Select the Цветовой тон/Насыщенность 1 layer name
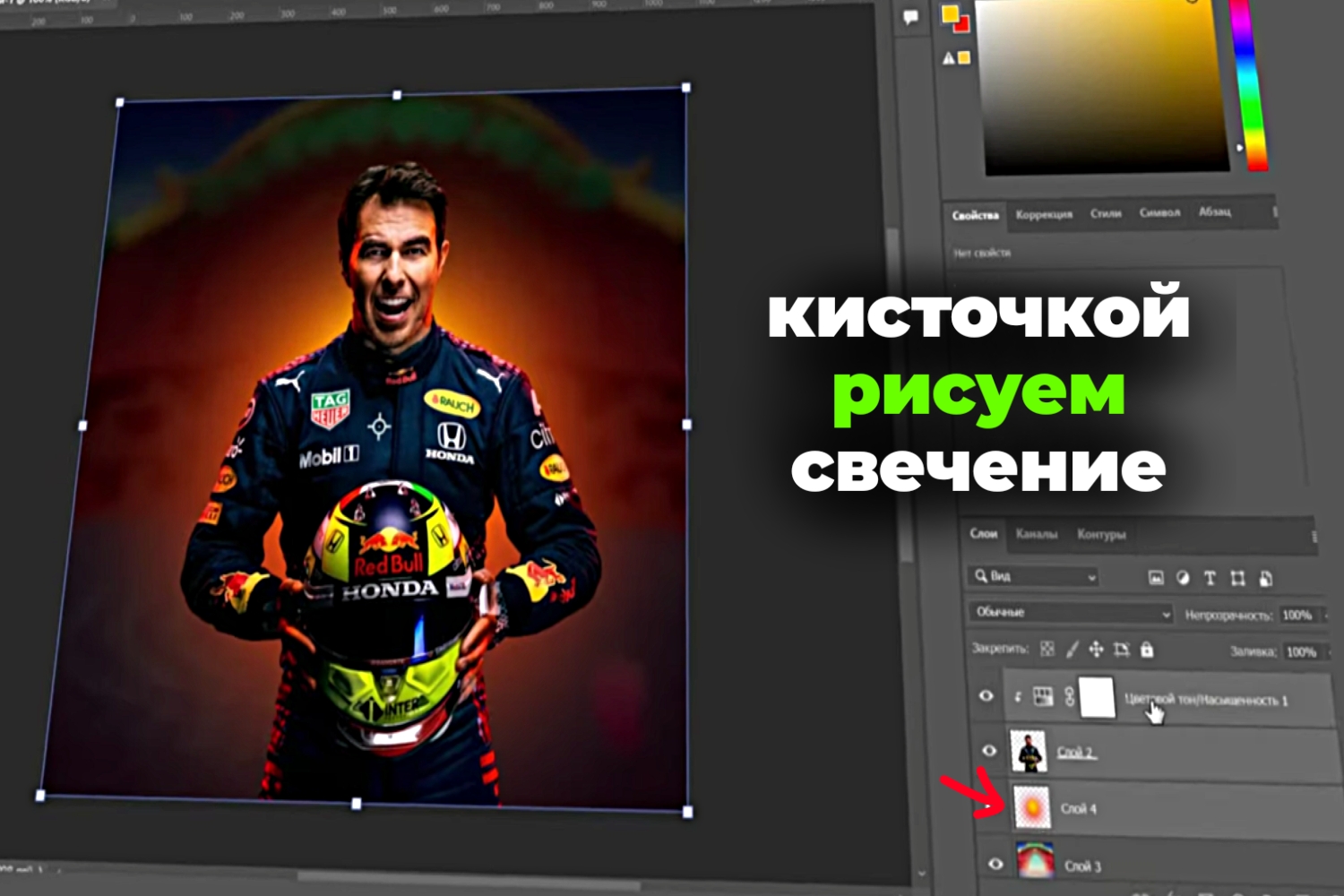 point(1206,700)
